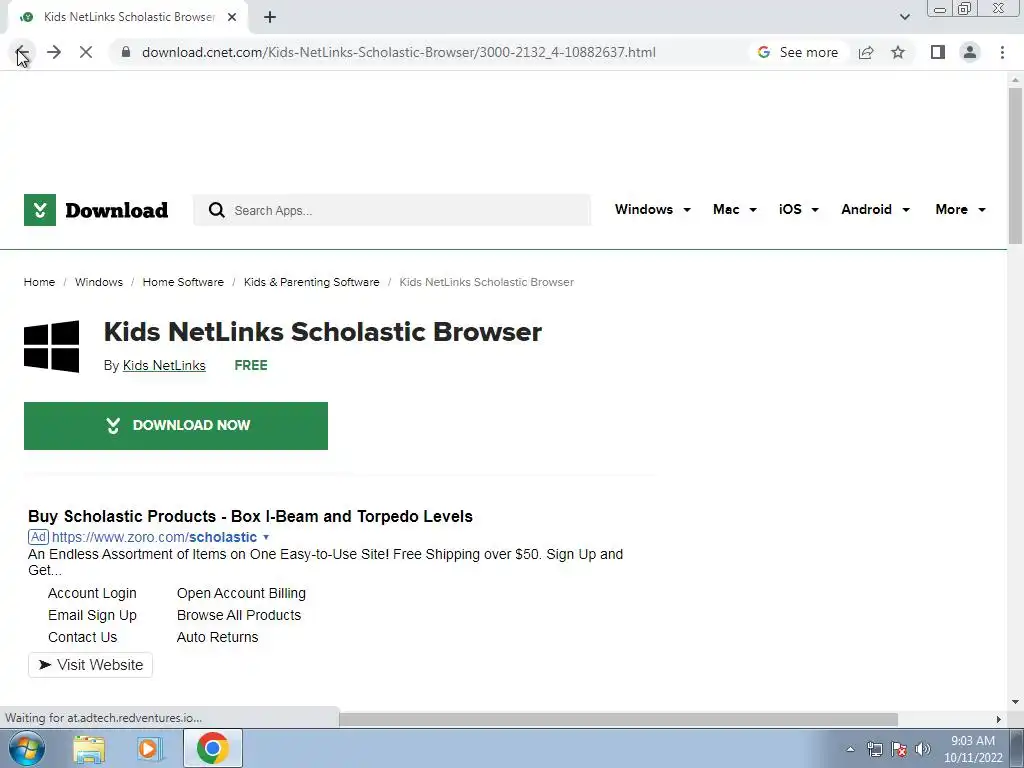Bookmark this page with the star icon
This screenshot has height=768, width=1024.
898,52
